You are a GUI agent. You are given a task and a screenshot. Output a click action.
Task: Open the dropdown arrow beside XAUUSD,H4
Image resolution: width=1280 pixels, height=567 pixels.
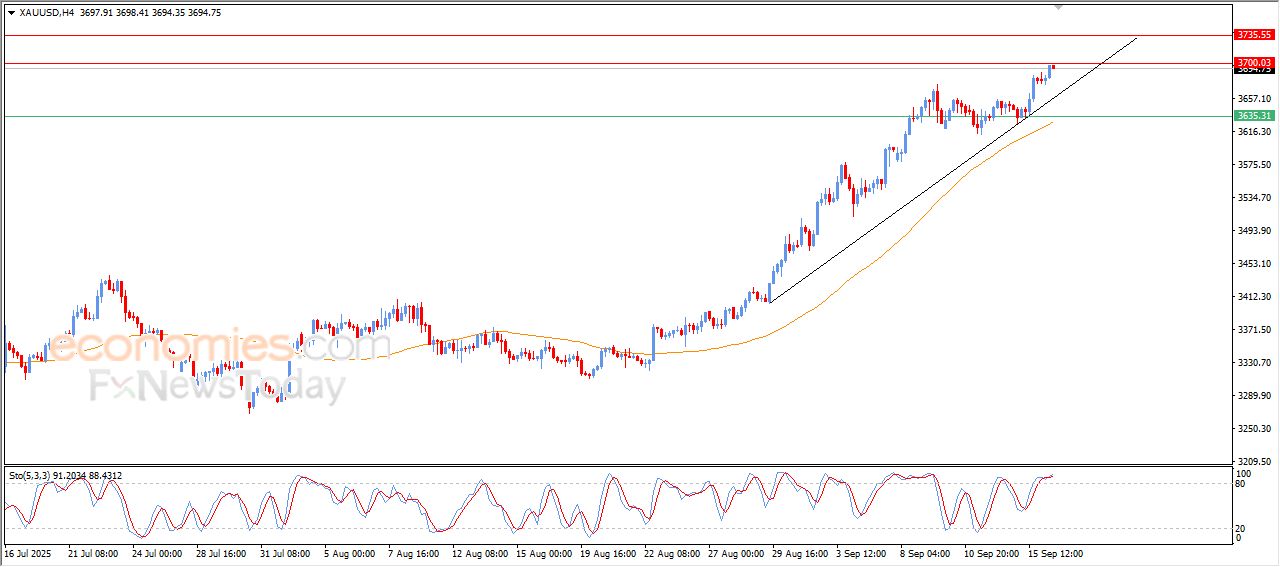click(x=11, y=13)
